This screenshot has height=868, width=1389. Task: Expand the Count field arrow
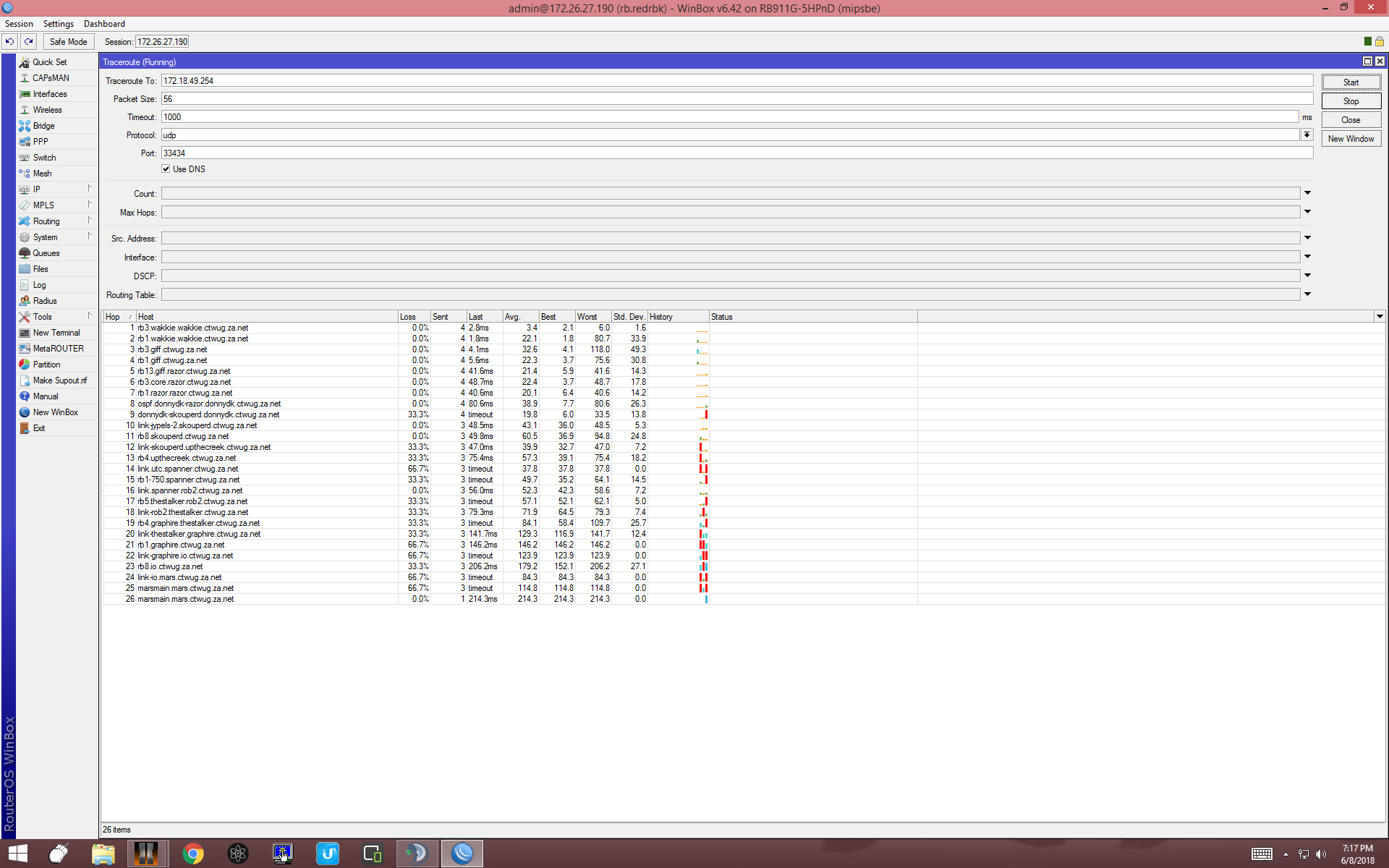click(x=1307, y=193)
